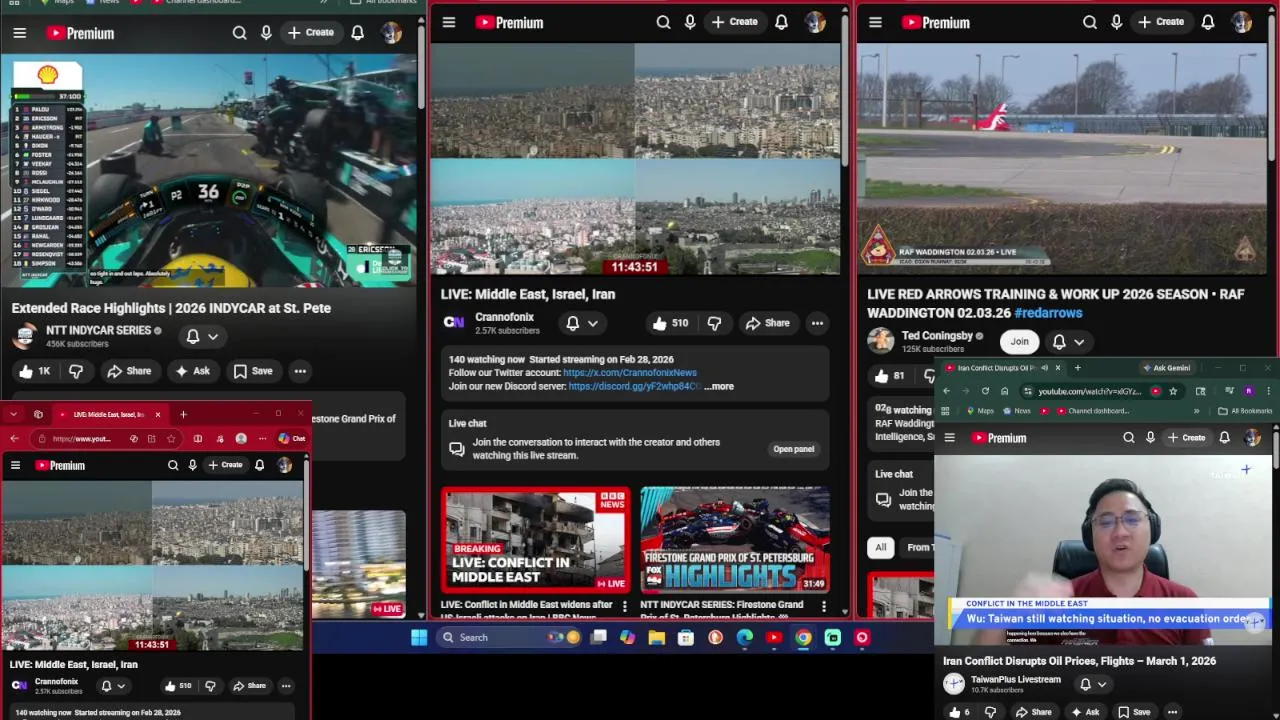This screenshot has width=1280, height=720.
Task: Like the center Crannofonix live stream (510)
Action: point(670,323)
